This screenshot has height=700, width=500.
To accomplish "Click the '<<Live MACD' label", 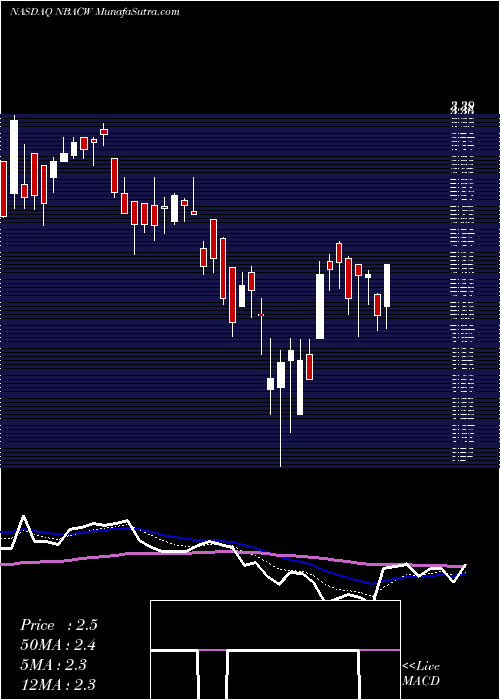I will pyautogui.click(x=421, y=673).
